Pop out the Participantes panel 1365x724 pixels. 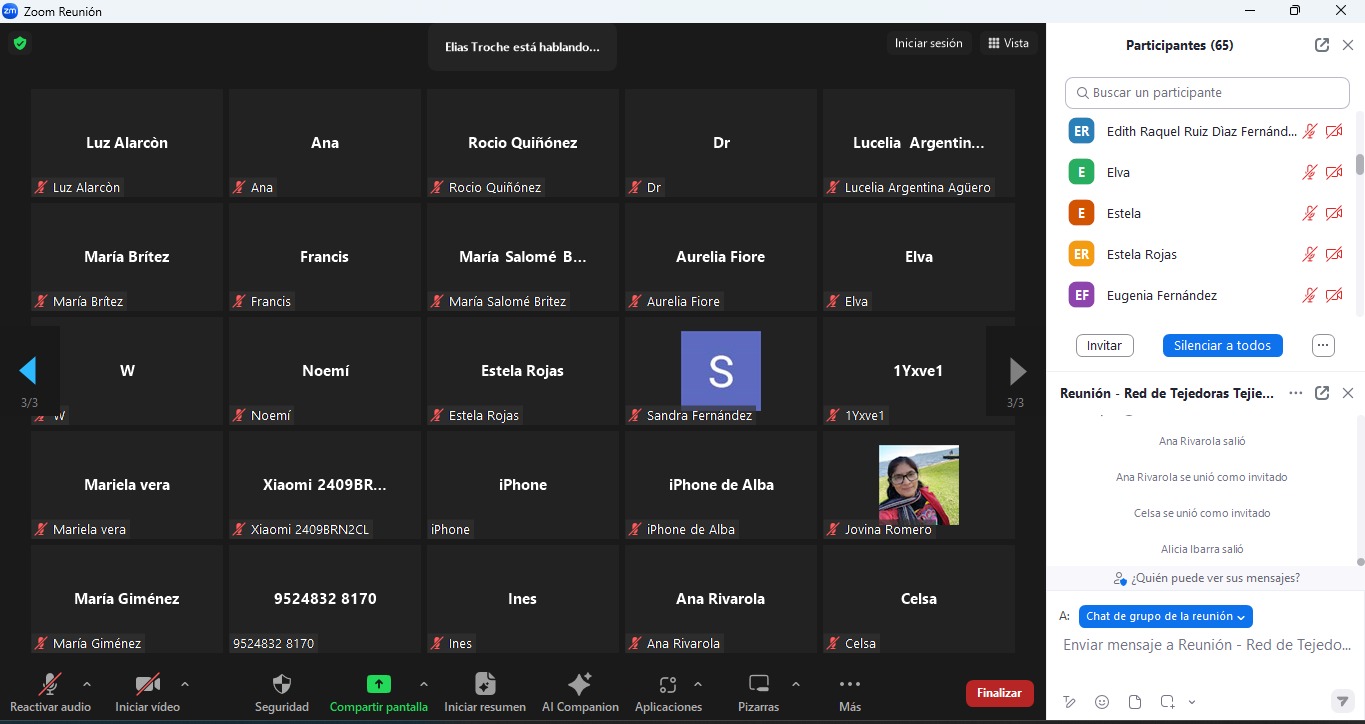[1322, 45]
